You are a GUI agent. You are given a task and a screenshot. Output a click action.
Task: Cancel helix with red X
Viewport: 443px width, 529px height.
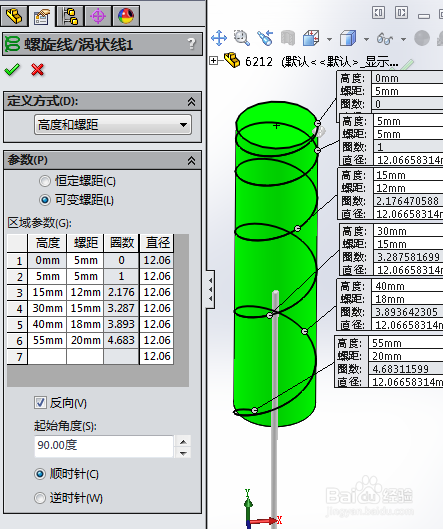pos(37,70)
